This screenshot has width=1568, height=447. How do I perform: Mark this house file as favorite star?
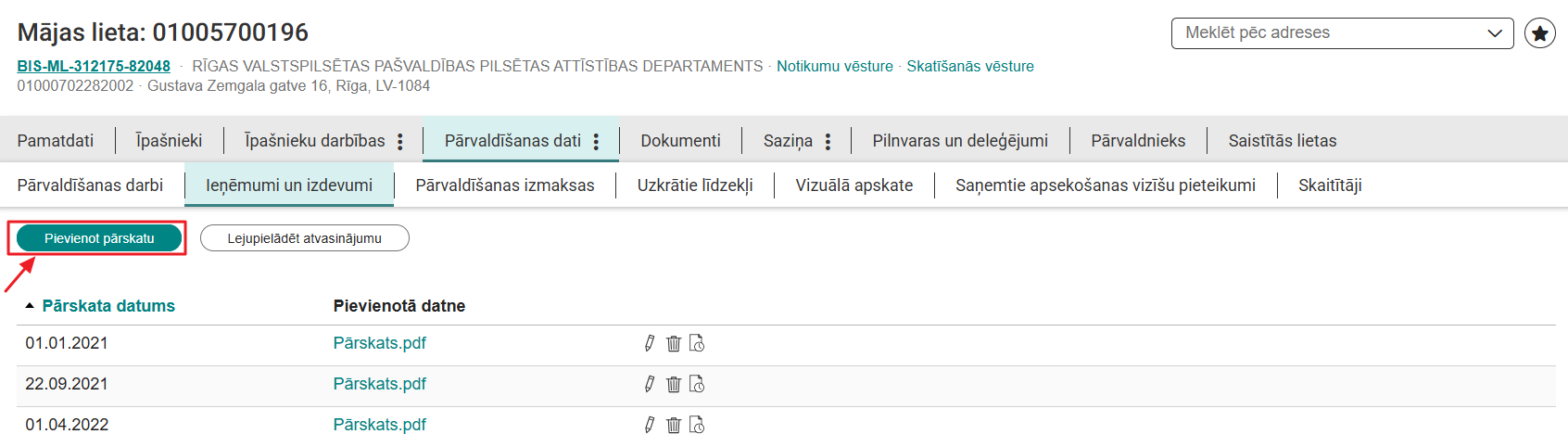(x=1540, y=33)
